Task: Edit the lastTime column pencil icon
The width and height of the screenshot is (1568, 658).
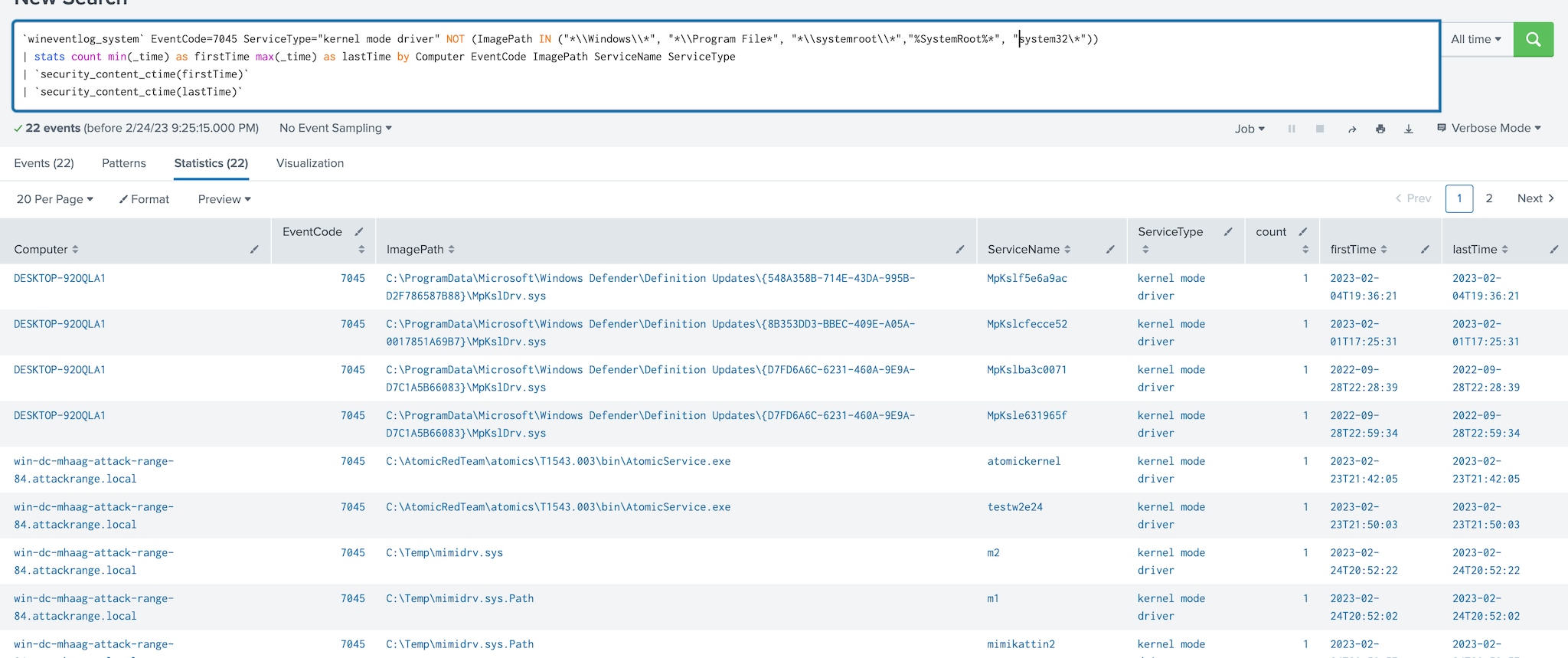Action: [1554, 249]
